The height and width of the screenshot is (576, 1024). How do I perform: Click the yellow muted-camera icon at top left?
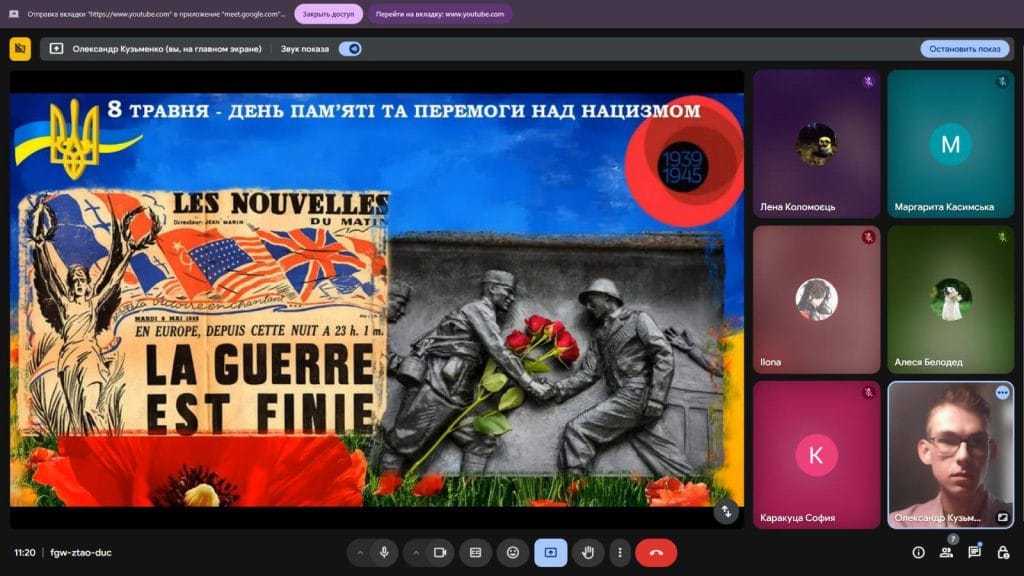20,49
